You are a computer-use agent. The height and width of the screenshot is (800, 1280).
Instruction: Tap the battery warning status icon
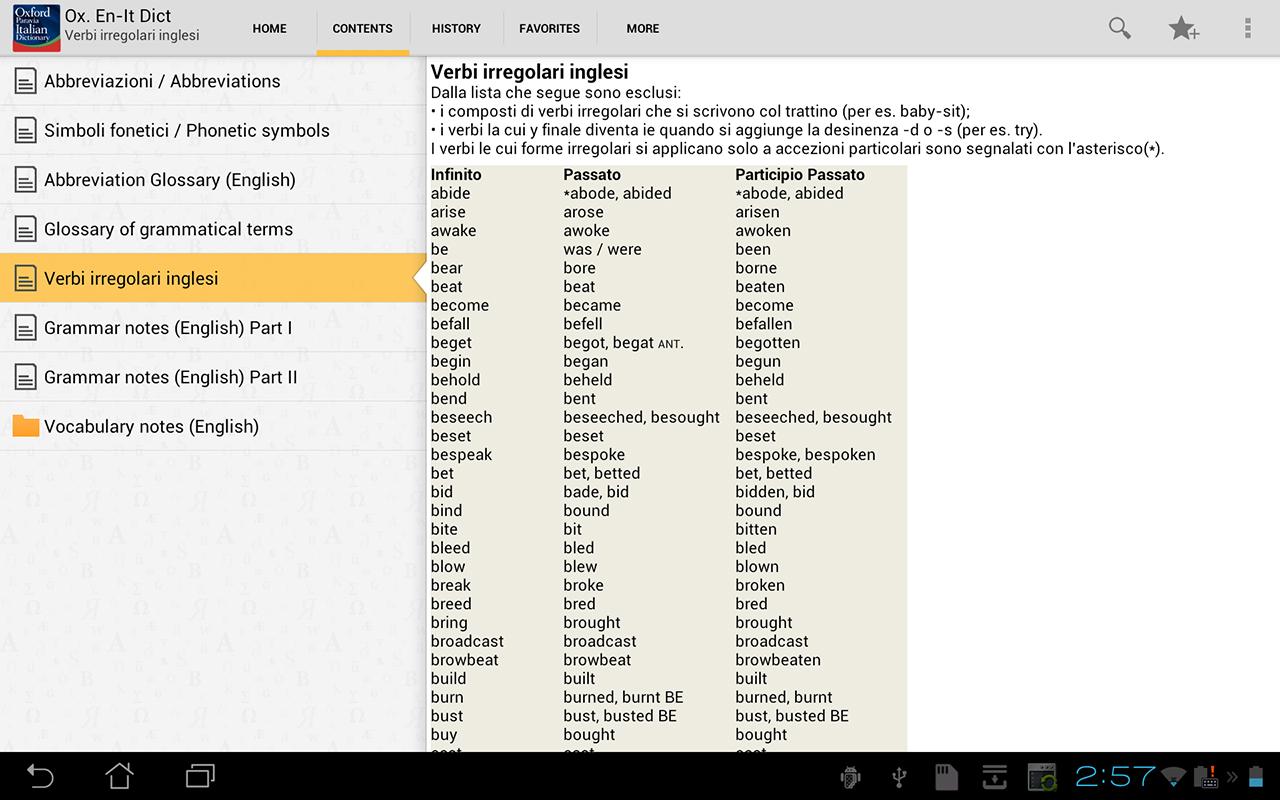(1207, 776)
